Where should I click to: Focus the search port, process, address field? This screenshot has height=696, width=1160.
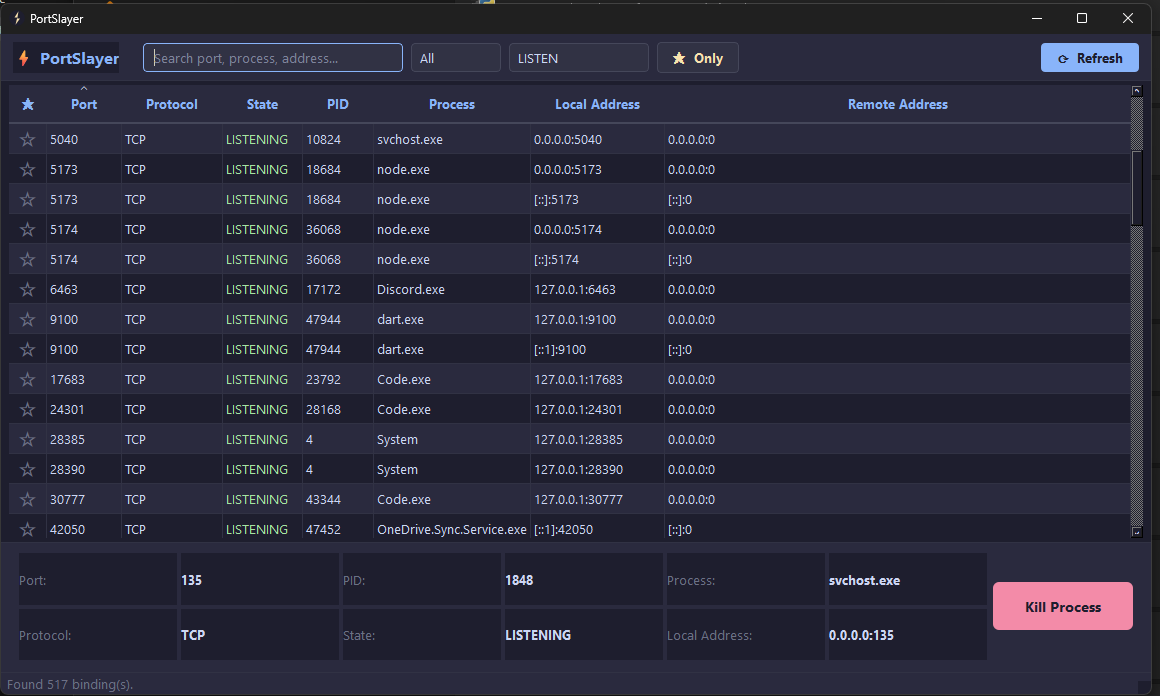(272, 58)
